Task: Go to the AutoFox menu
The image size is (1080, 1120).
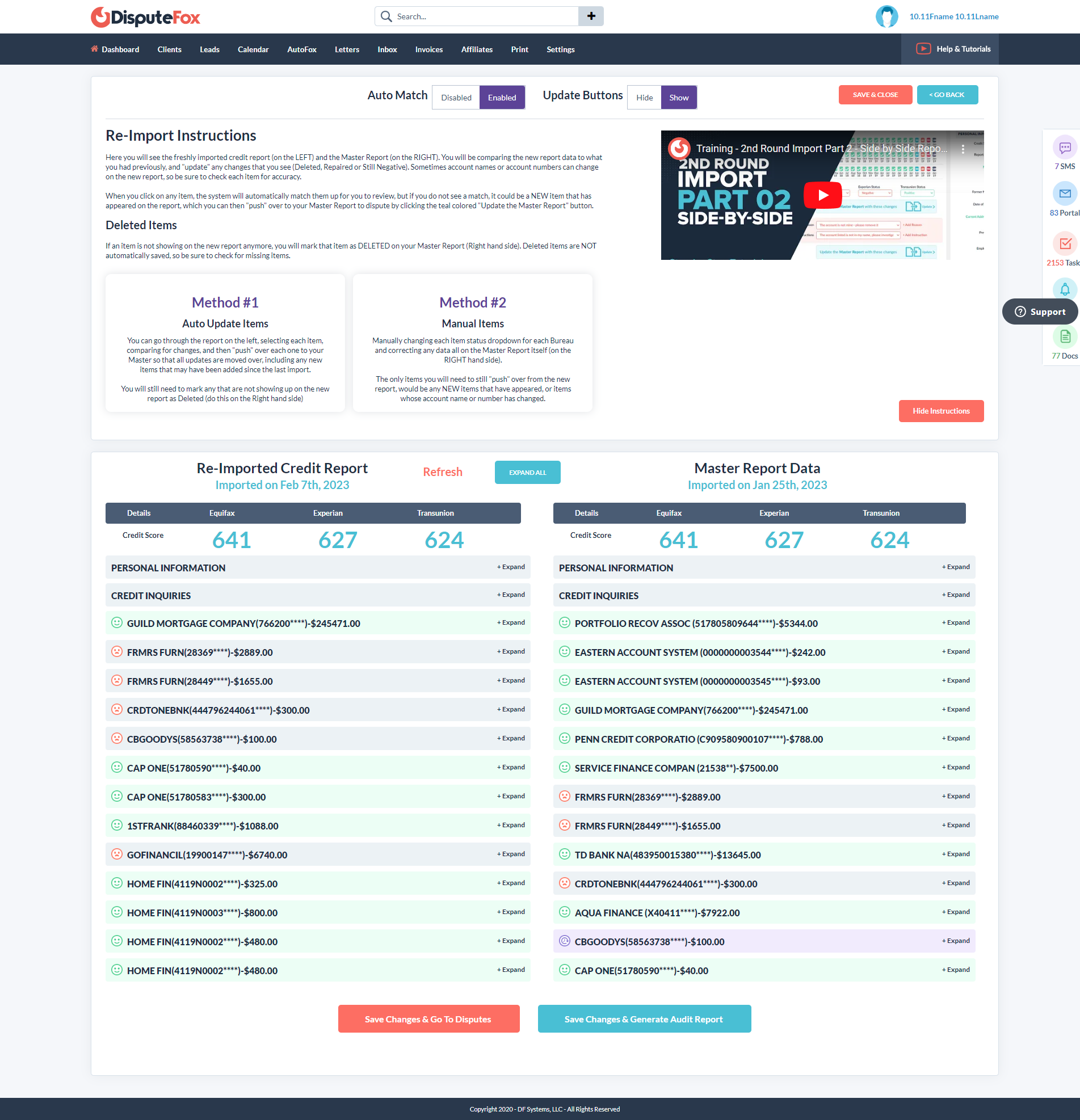Action: [302, 50]
